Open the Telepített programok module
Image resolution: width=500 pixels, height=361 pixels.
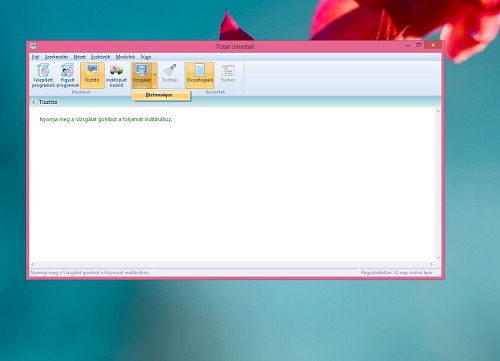43,75
